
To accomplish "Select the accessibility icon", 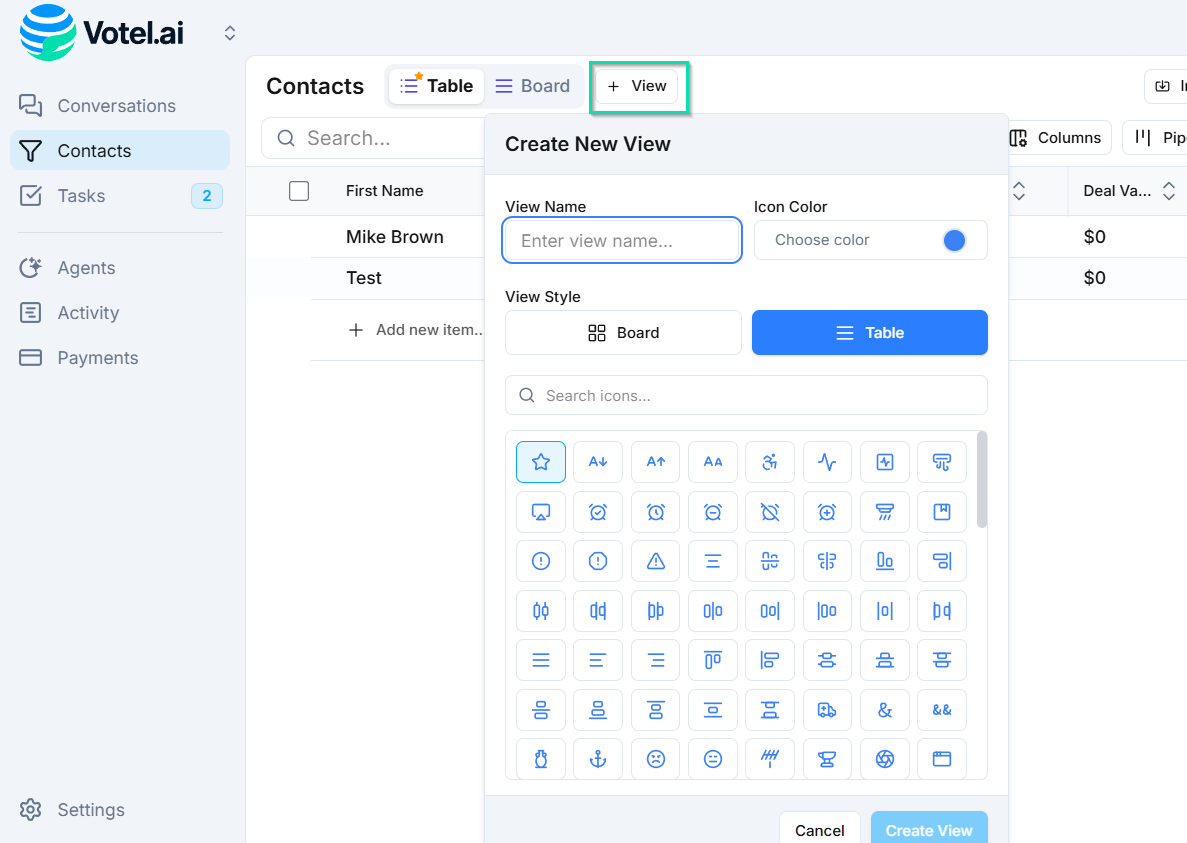I will click(x=770, y=462).
